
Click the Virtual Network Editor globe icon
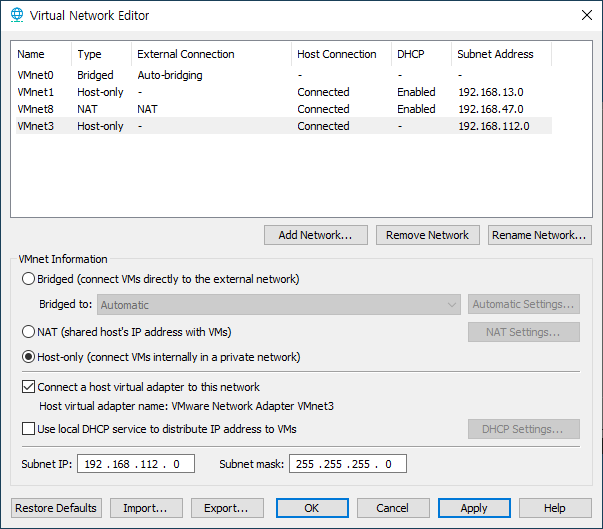click(x=17, y=15)
